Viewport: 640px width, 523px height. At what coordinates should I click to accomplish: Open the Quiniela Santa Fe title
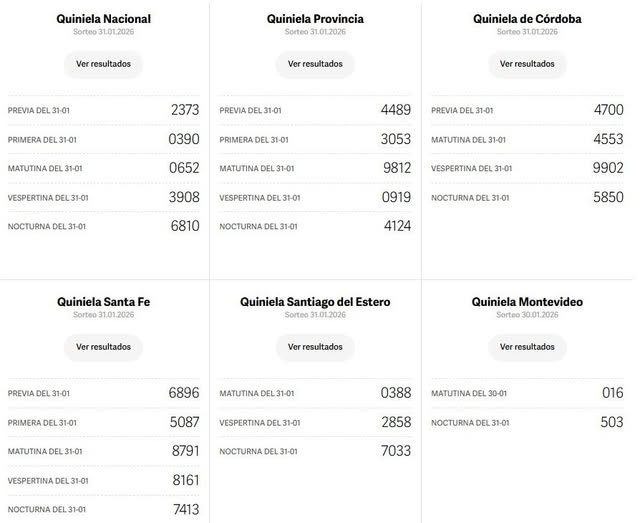pos(104,301)
